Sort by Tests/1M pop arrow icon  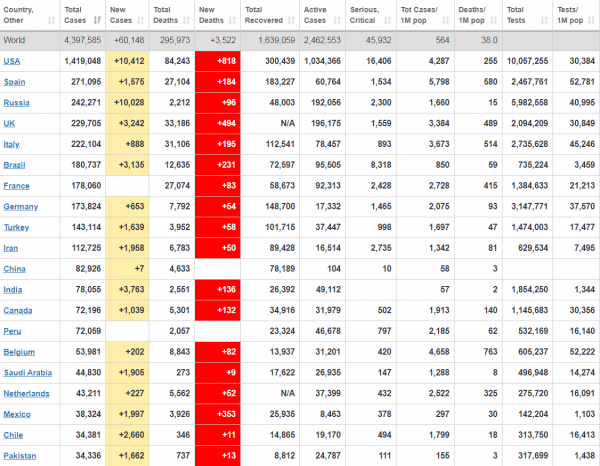591,20
